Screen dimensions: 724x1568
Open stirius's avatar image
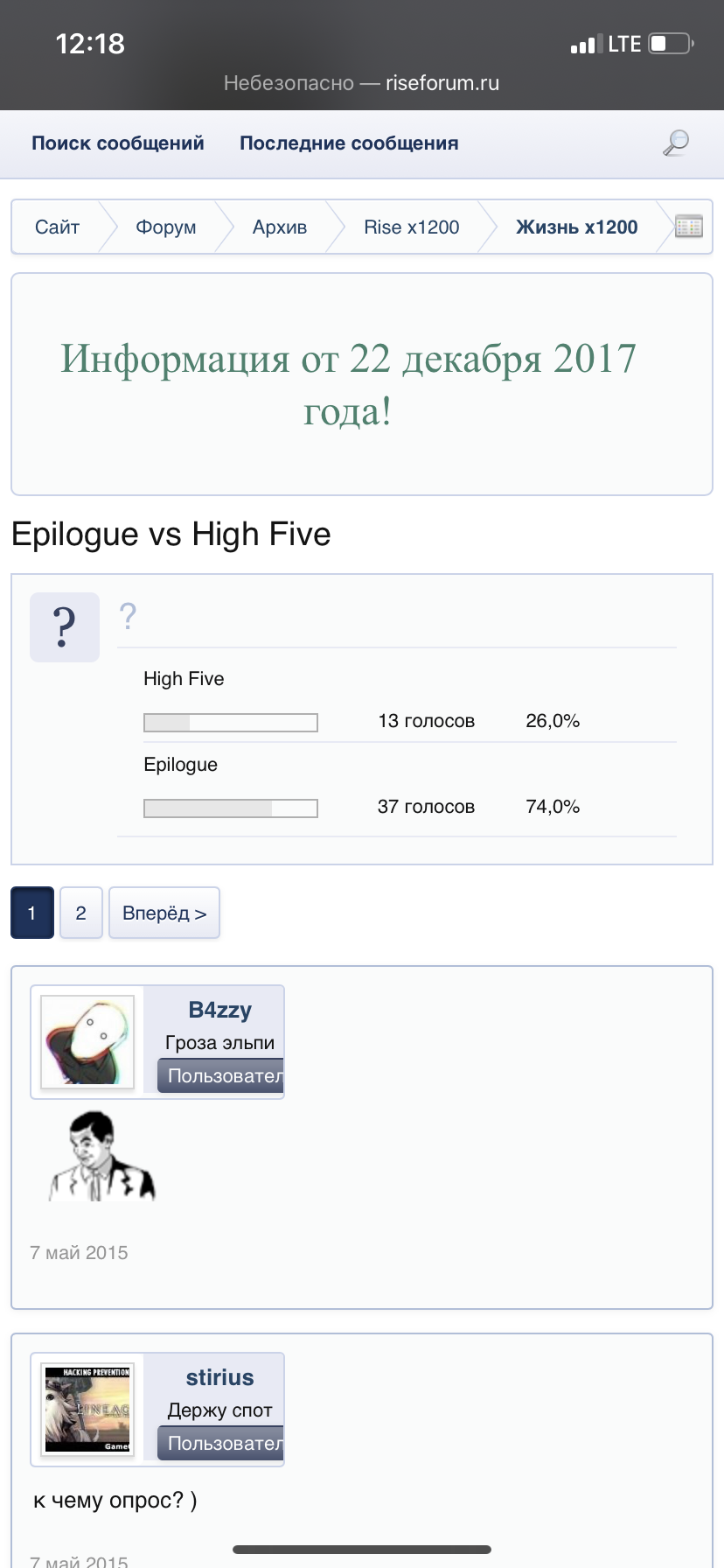pyautogui.click(x=87, y=1409)
